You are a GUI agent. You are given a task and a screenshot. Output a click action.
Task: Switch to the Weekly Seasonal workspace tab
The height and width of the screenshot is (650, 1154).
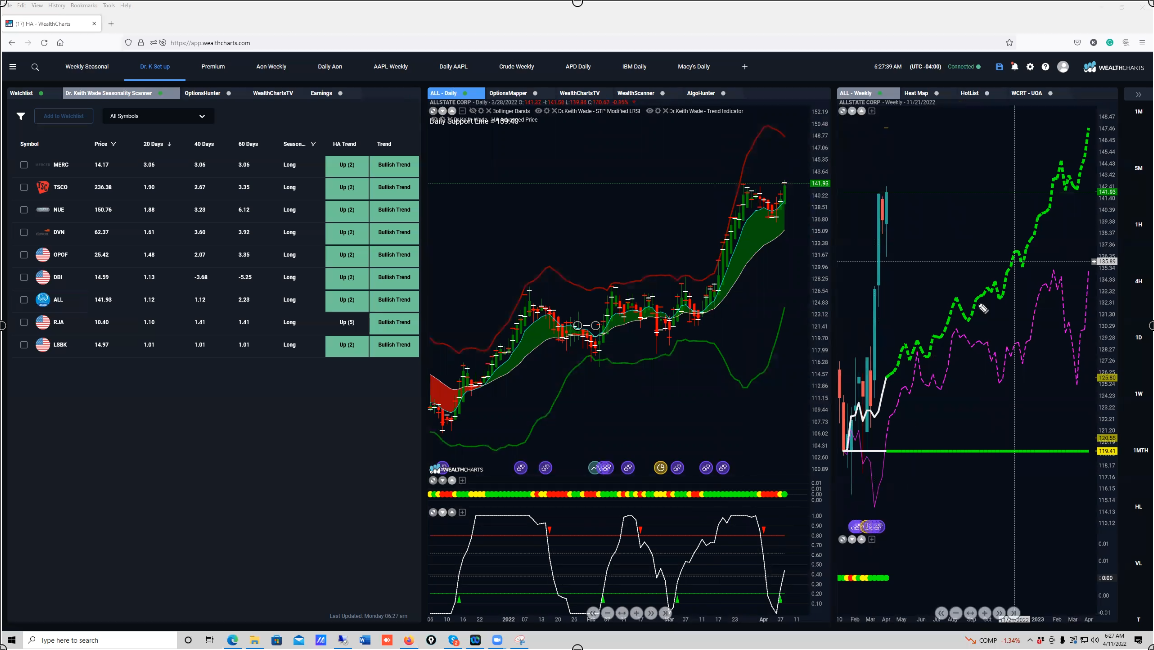click(x=87, y=67)
